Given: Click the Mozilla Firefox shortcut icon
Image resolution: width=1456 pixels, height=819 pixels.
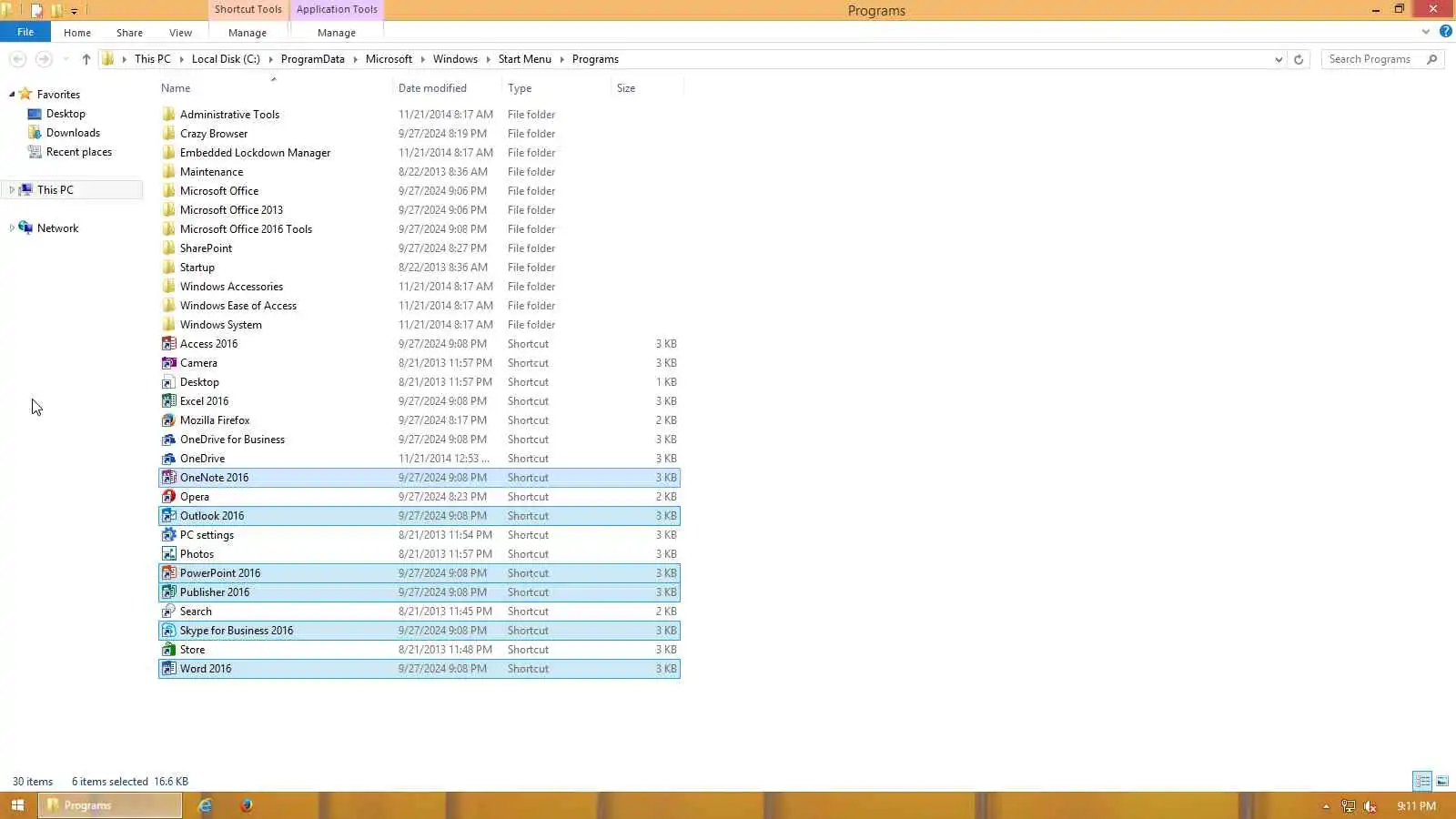Looking at the screenshot, I should coord(168,420).
